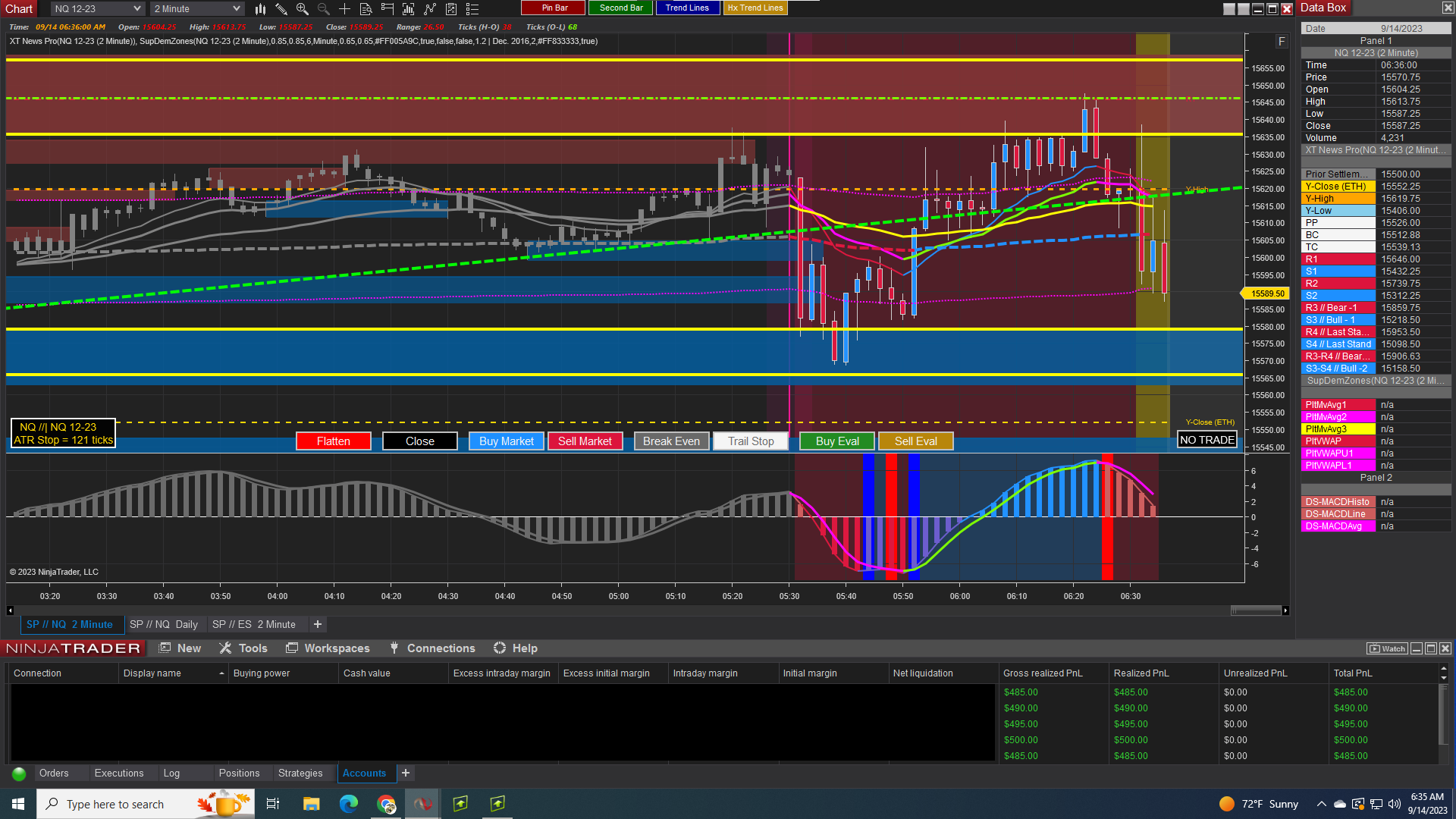Open the indicators bar-chart icon

[409, 8]
